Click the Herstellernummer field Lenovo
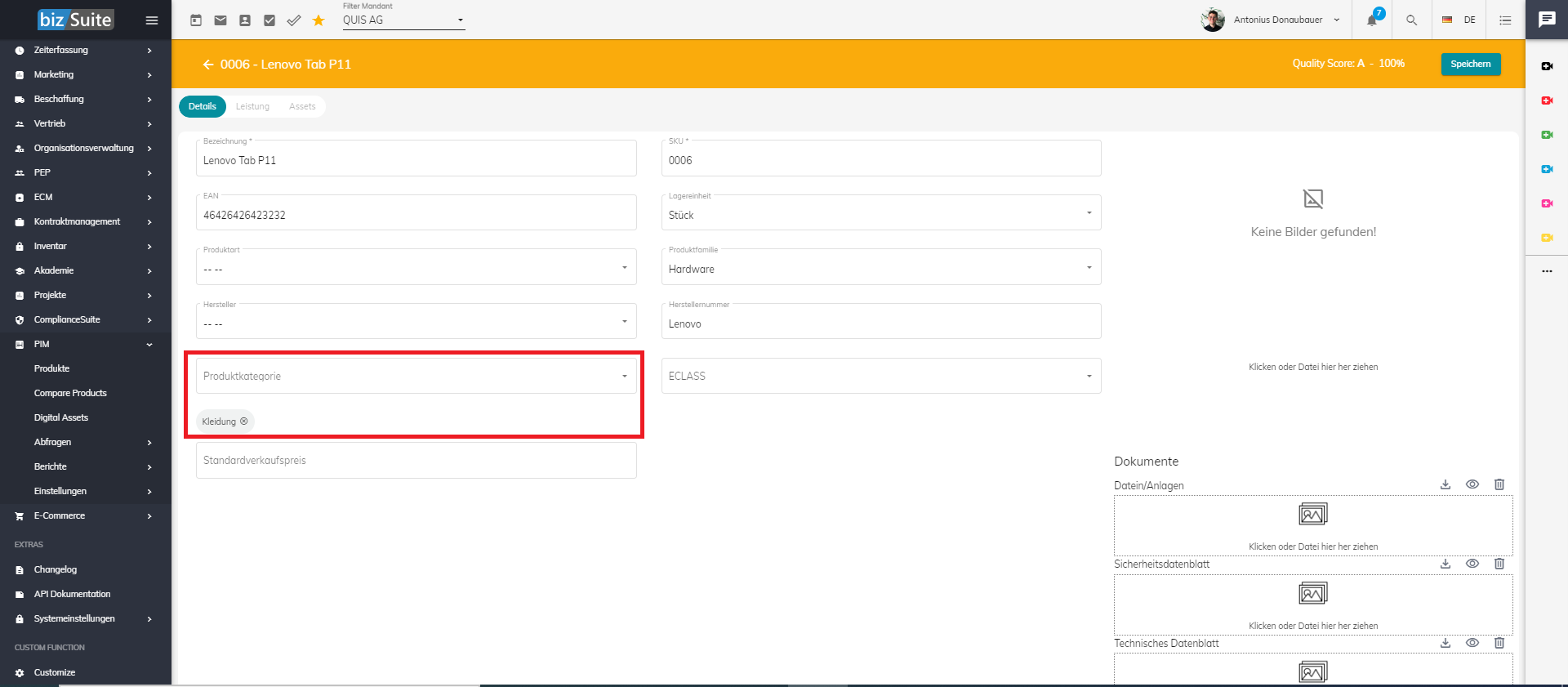The width and height of the screenshot is (1568, 687). pos(881,321)
